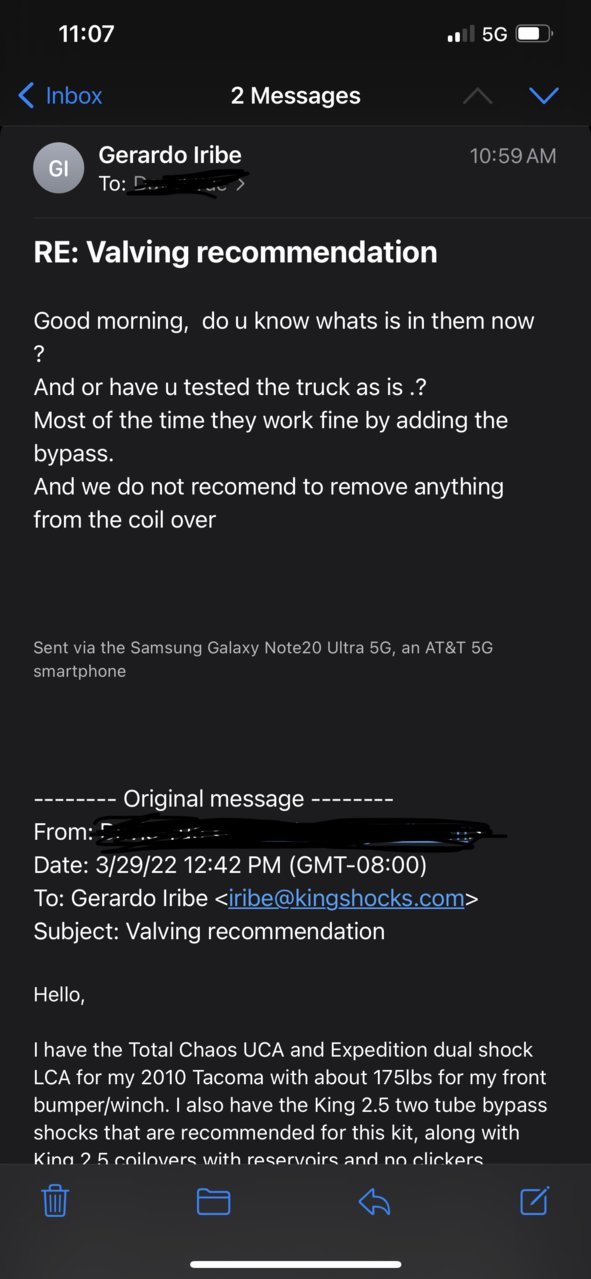Open the move-to-folder icon

[x=213, y=1201]
